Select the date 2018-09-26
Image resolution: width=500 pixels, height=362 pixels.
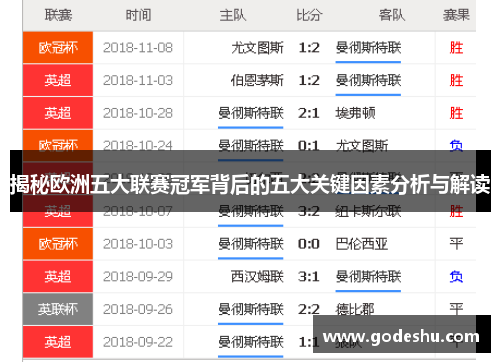tap(138, 309)
